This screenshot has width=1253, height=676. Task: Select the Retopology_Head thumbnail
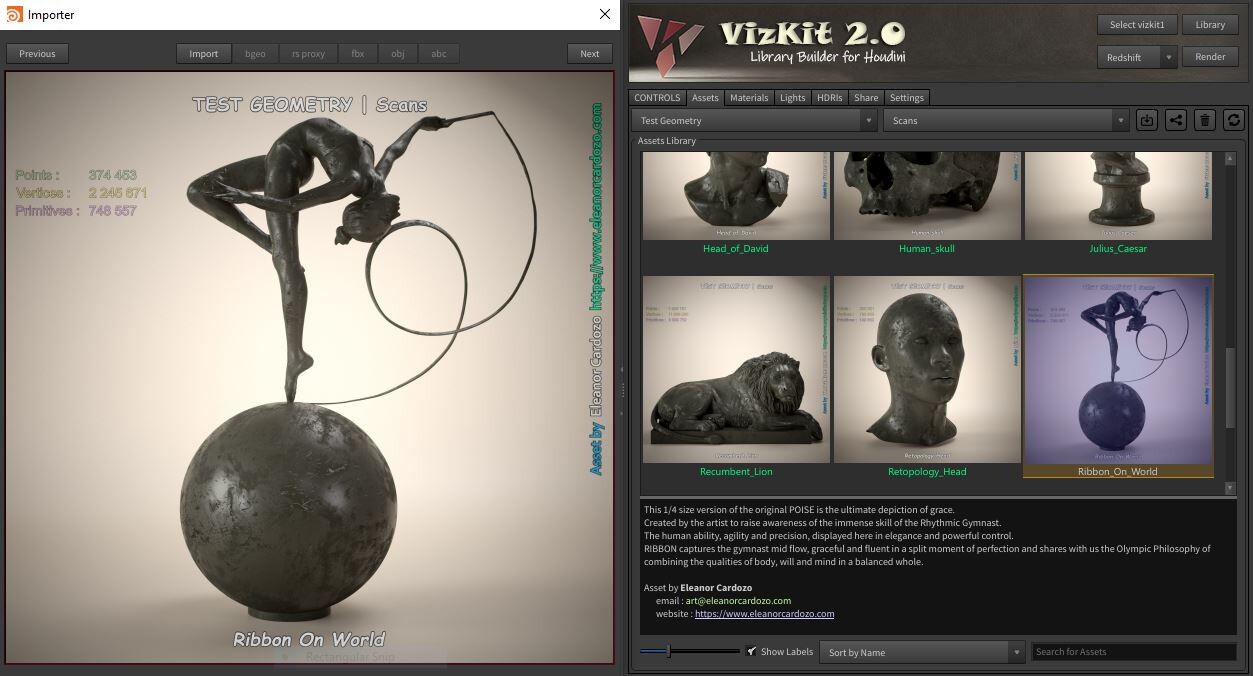tap(927, 370)
